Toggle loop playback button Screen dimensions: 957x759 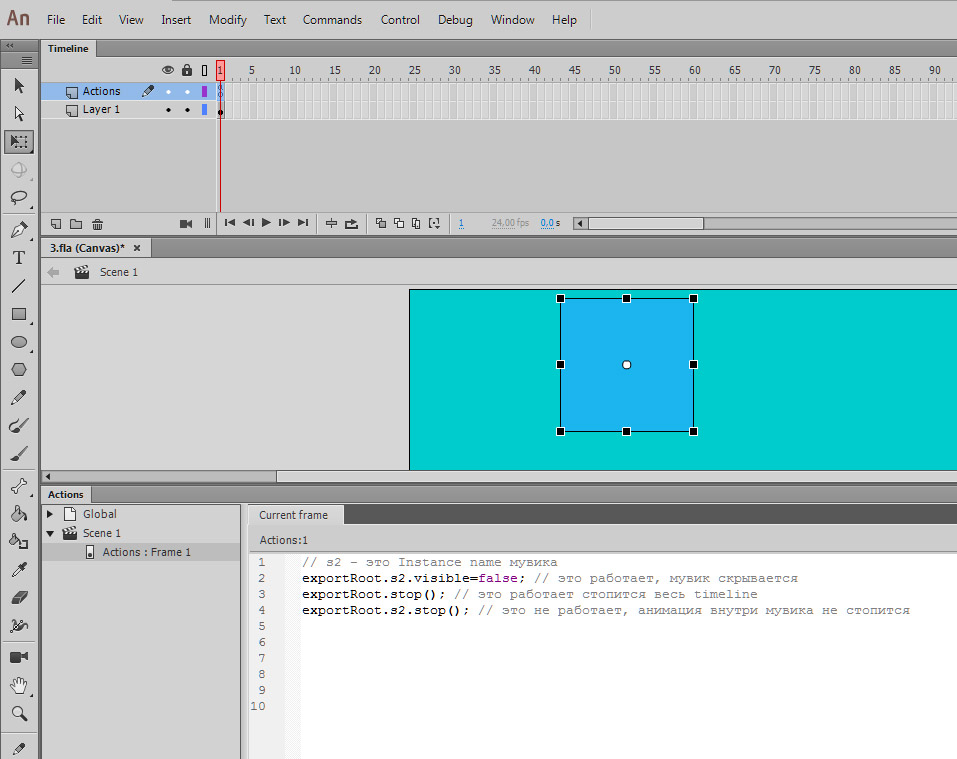pos(352,224)
